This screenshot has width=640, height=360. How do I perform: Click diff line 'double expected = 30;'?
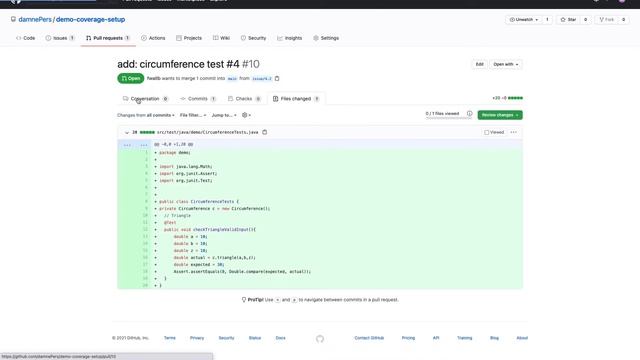point(198,264)
